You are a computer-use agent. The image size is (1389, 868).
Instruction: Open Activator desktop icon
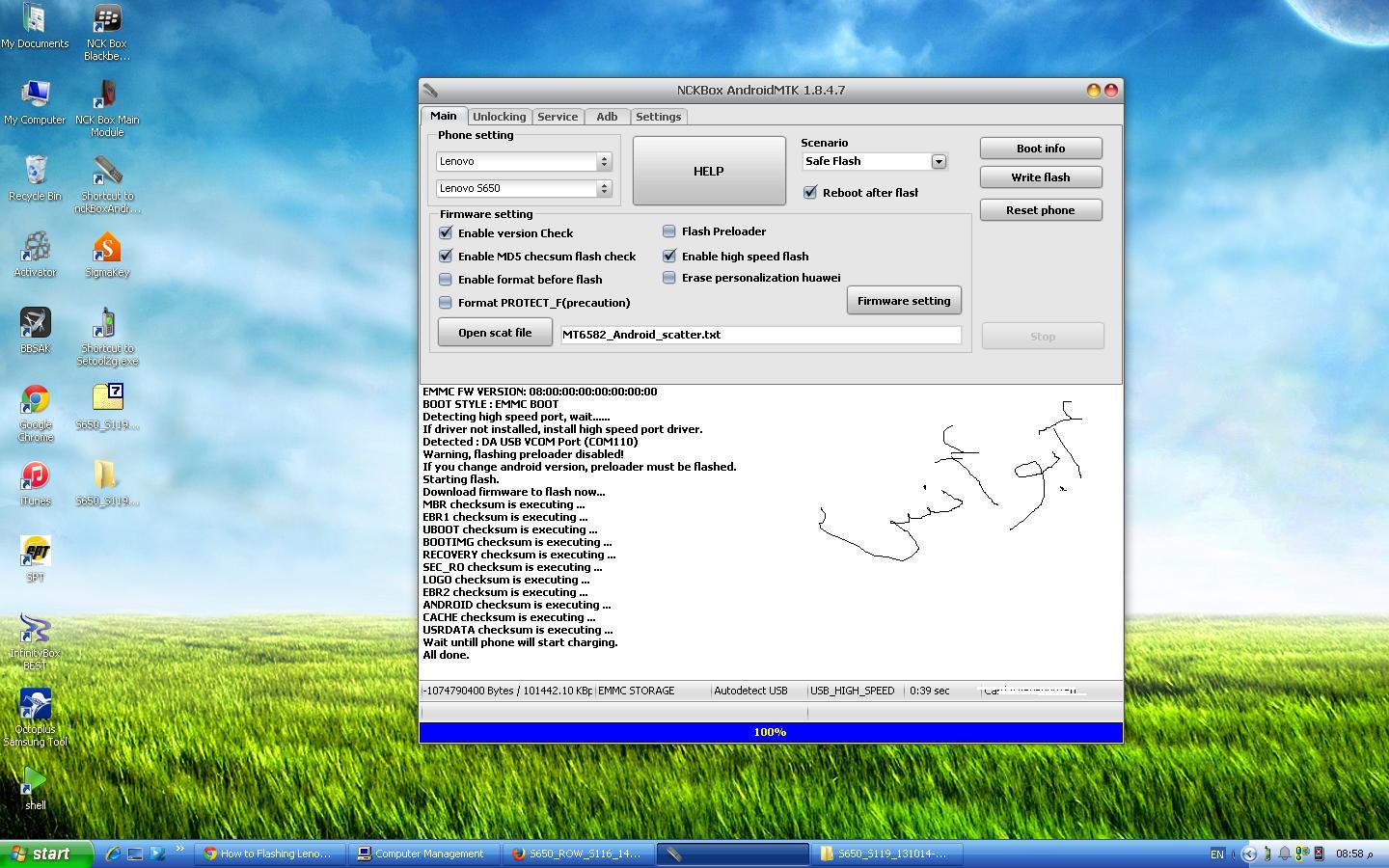tap(35, 255)
